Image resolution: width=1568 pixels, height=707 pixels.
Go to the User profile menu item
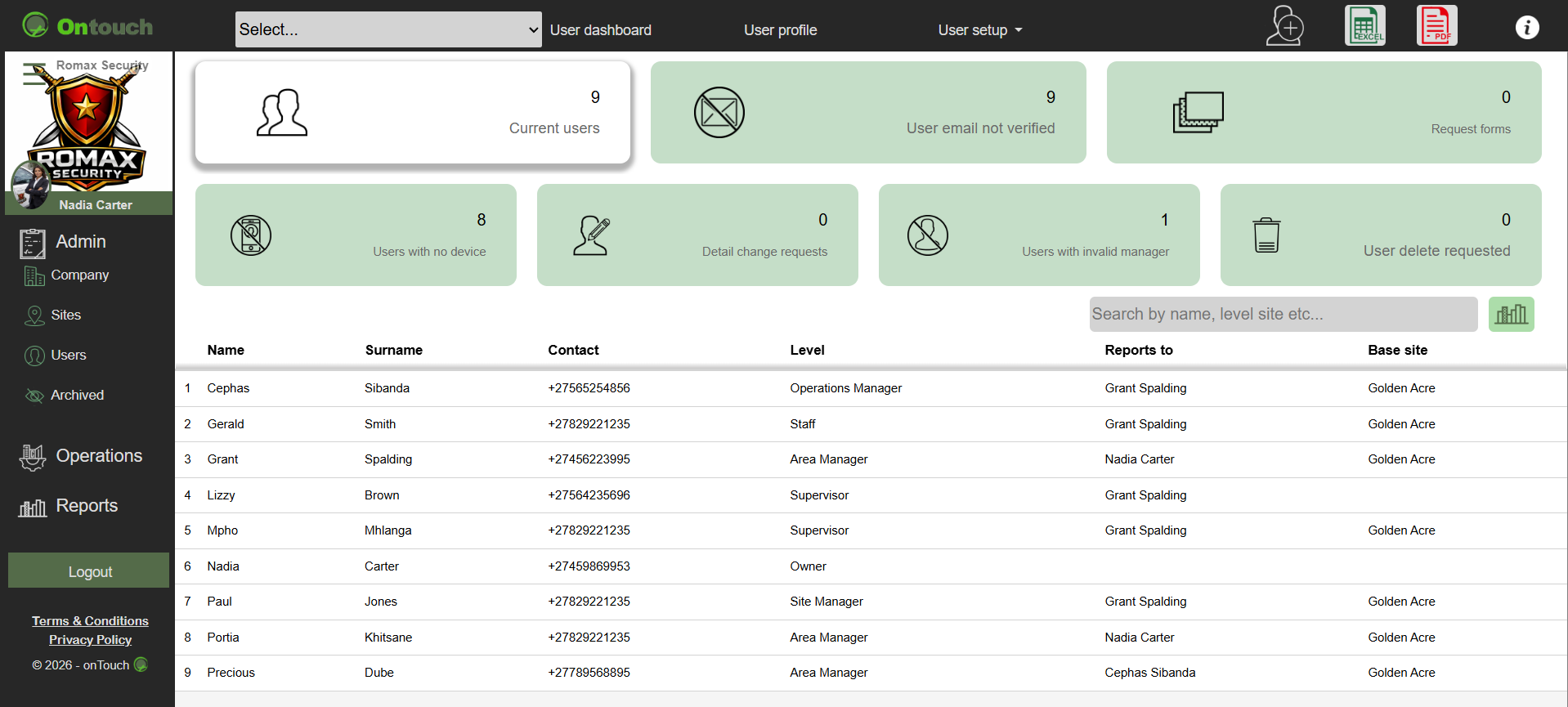click(780, 30)
